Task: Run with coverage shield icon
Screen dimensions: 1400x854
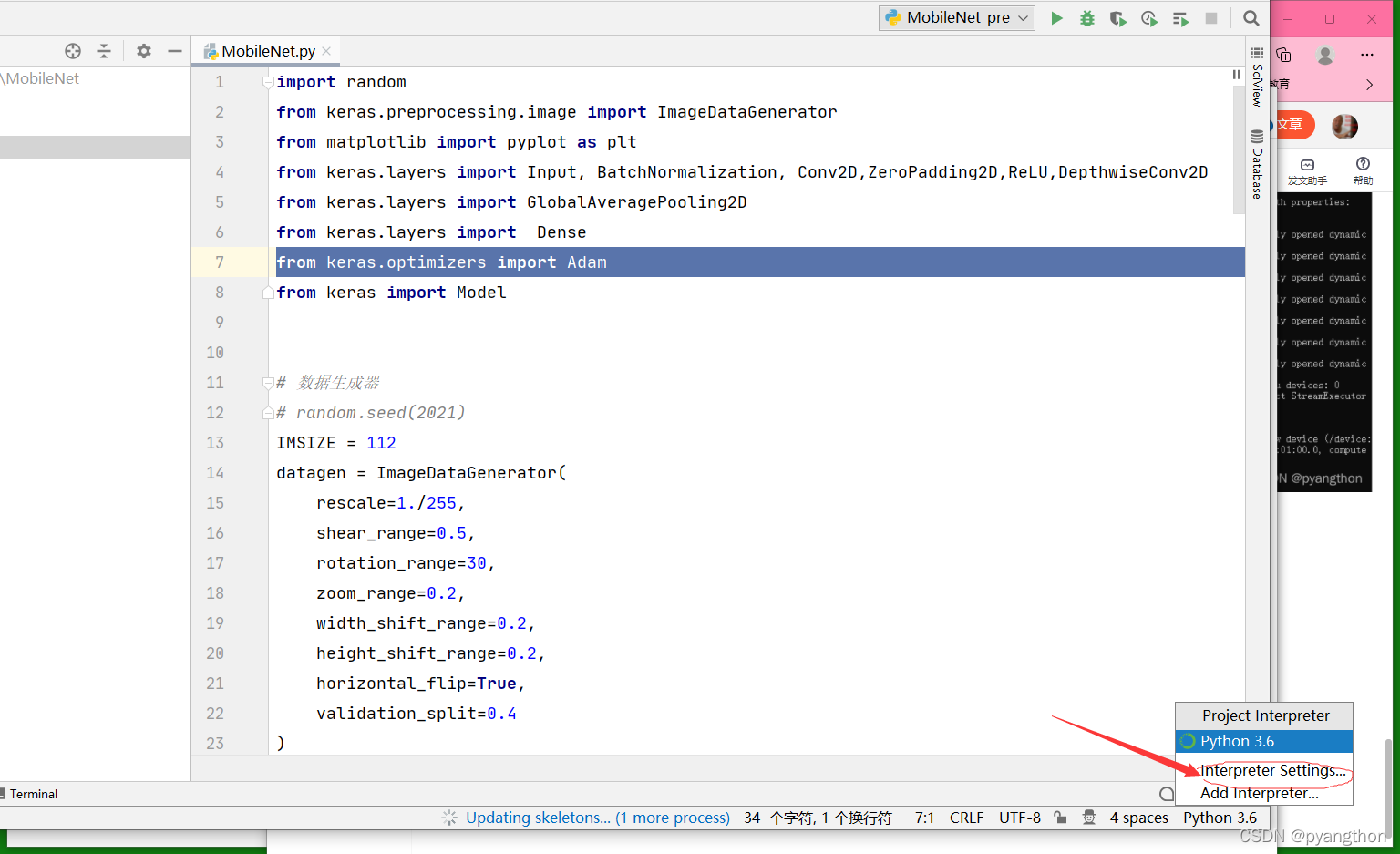Action: tap(1118, 18)
